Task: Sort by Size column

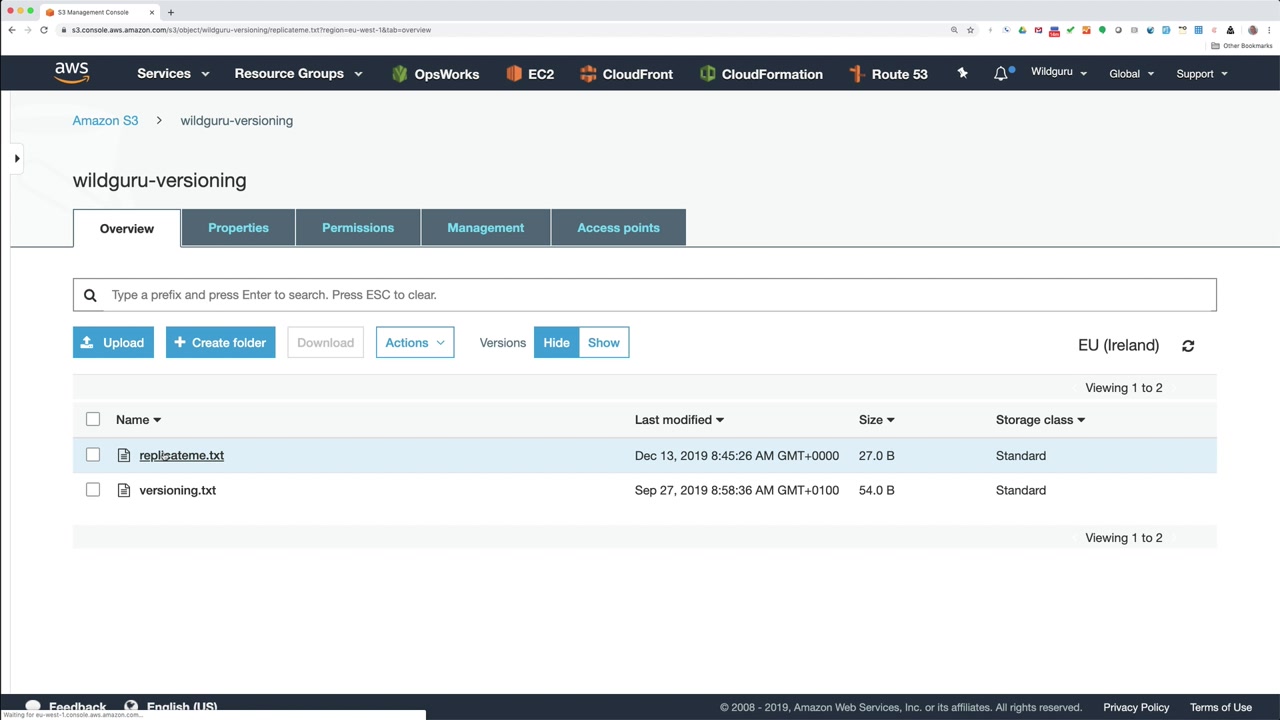Action: 876,420
